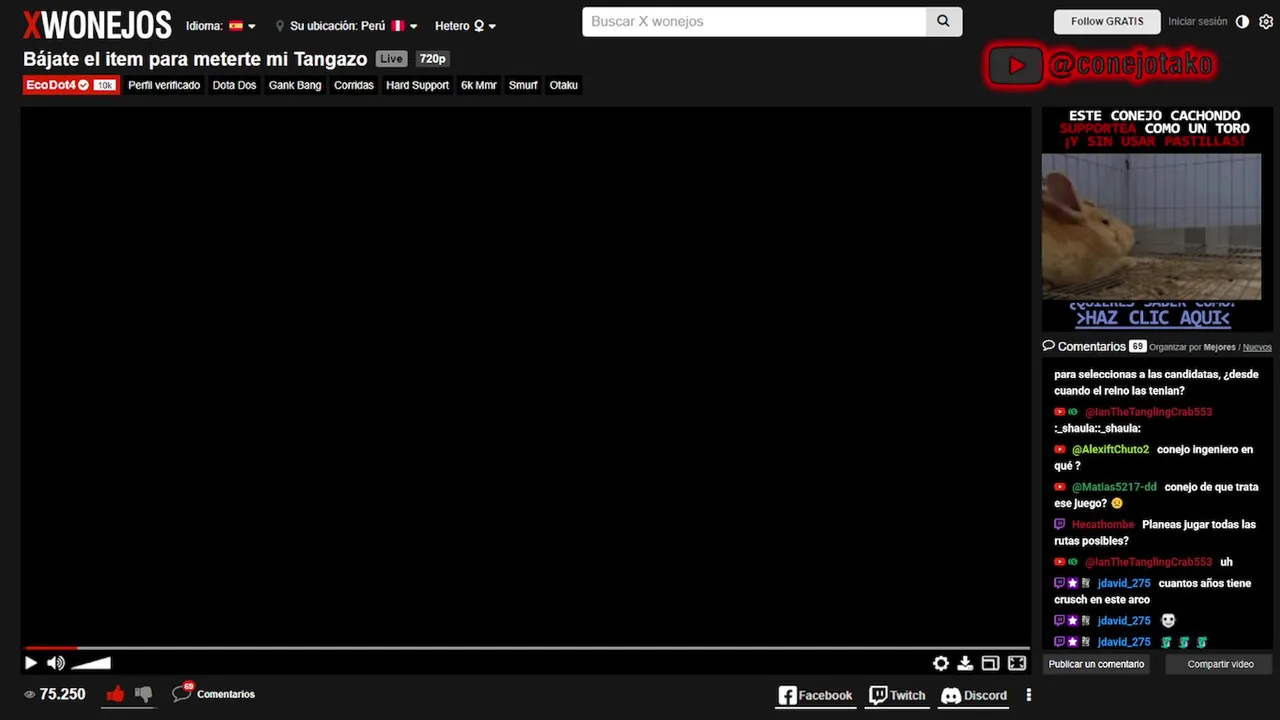Viewport: 1280px width, 720px height.
Task: Click the eye views counter 75.250
Action: tap(55, 694)
